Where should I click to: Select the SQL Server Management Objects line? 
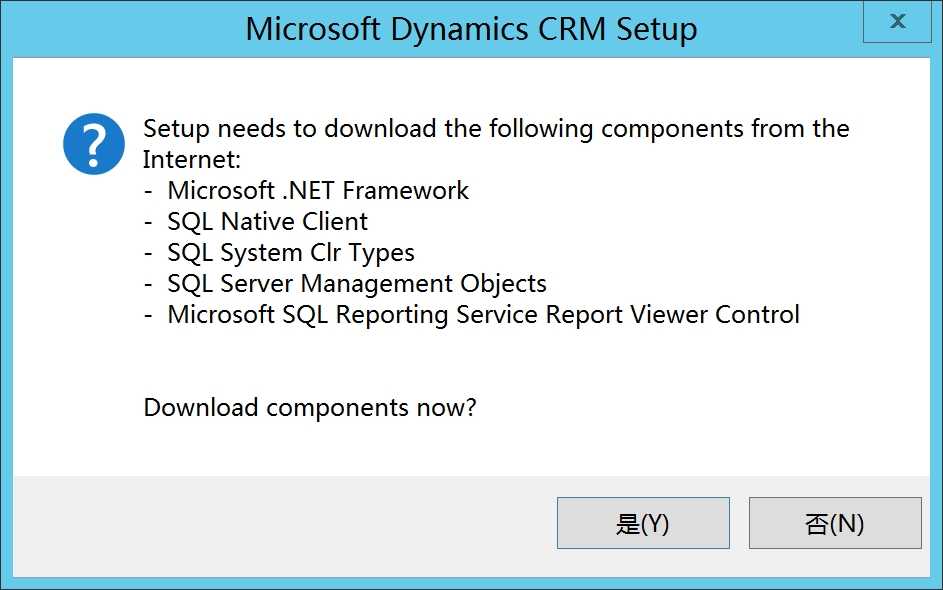tap(345, 284)
